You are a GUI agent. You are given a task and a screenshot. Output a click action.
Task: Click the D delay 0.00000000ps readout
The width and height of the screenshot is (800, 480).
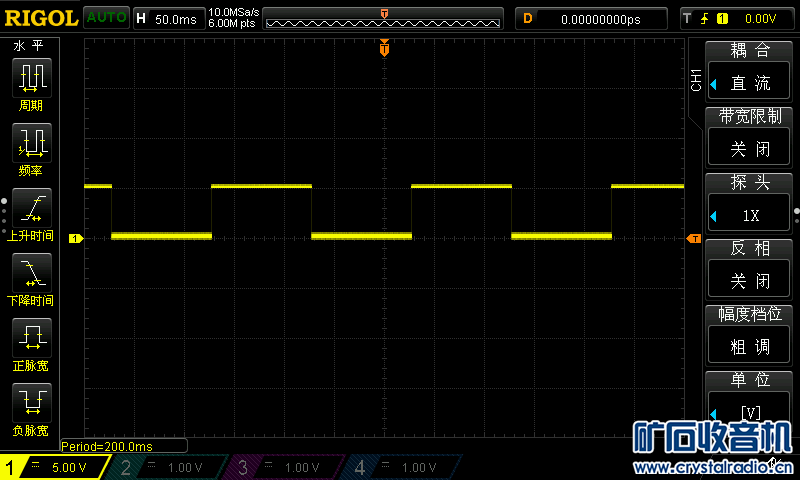(x=591, y=19)
